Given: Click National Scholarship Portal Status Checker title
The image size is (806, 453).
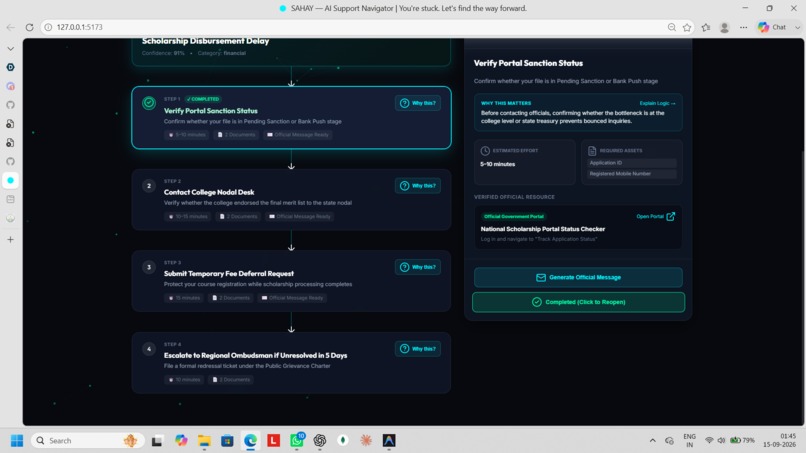Looking at the screenshot, I should coord(542,229).
